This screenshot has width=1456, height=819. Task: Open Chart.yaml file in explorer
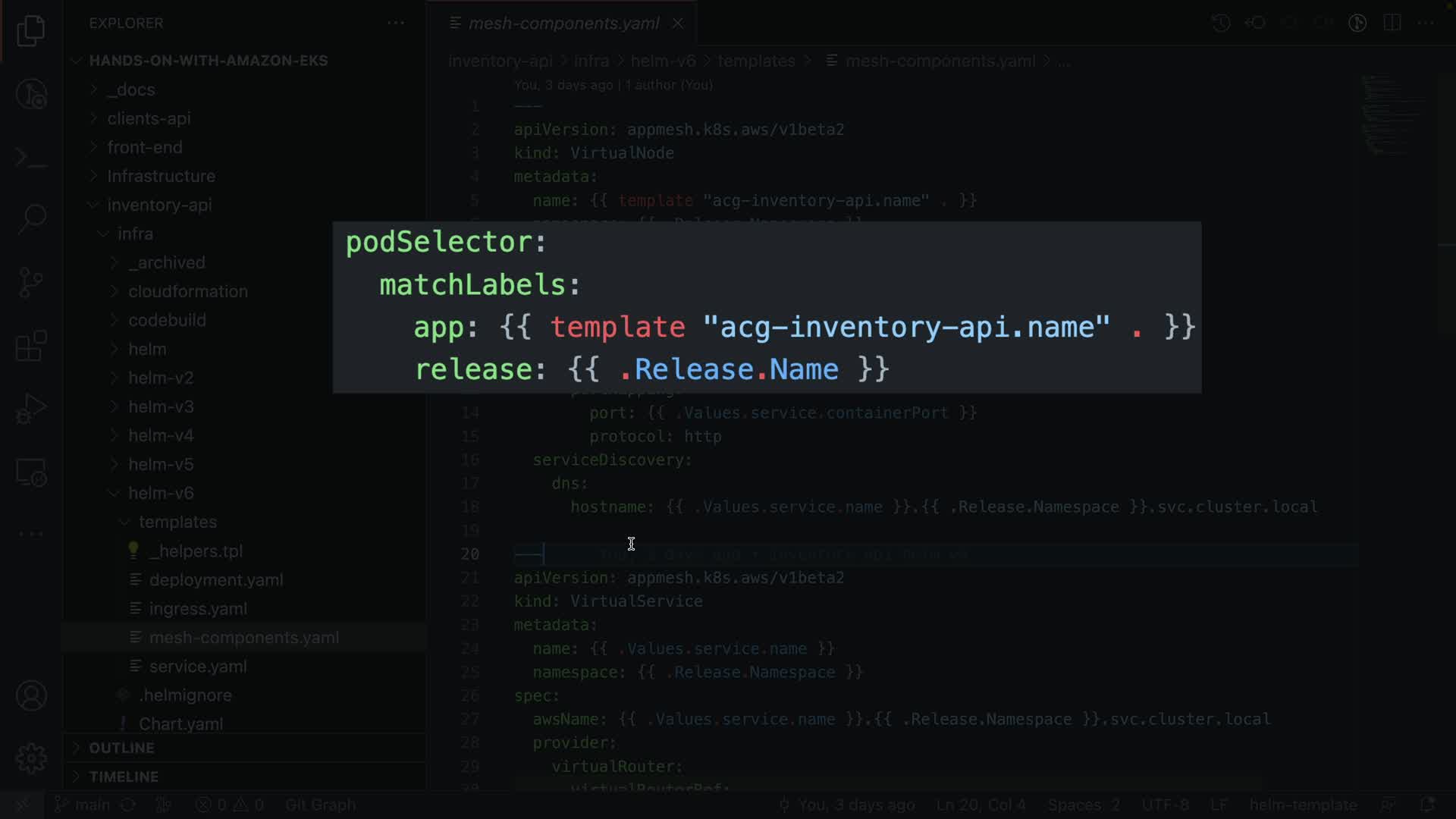[180, 724]
